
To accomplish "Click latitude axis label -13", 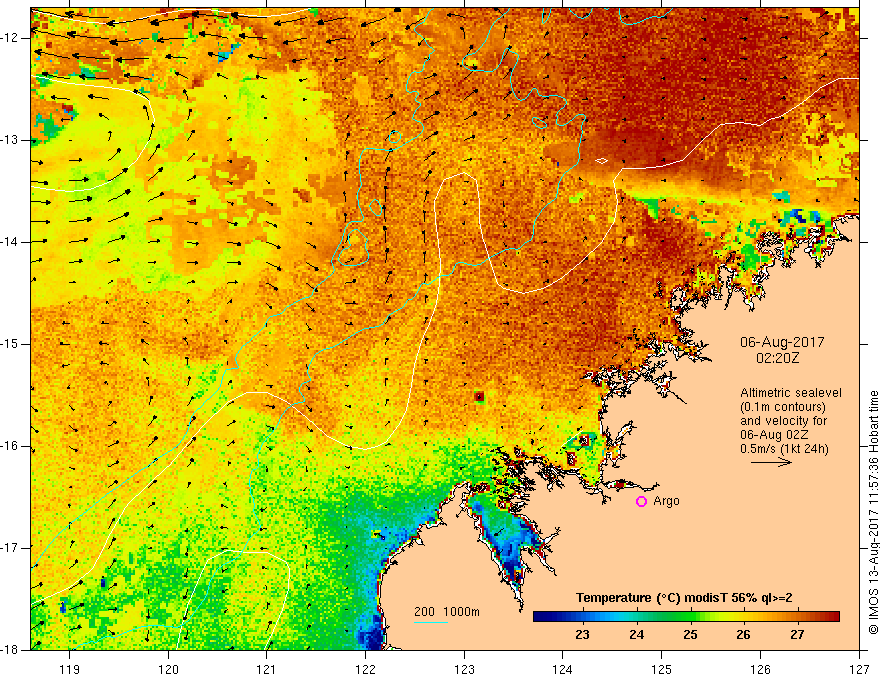I will 11,140.
